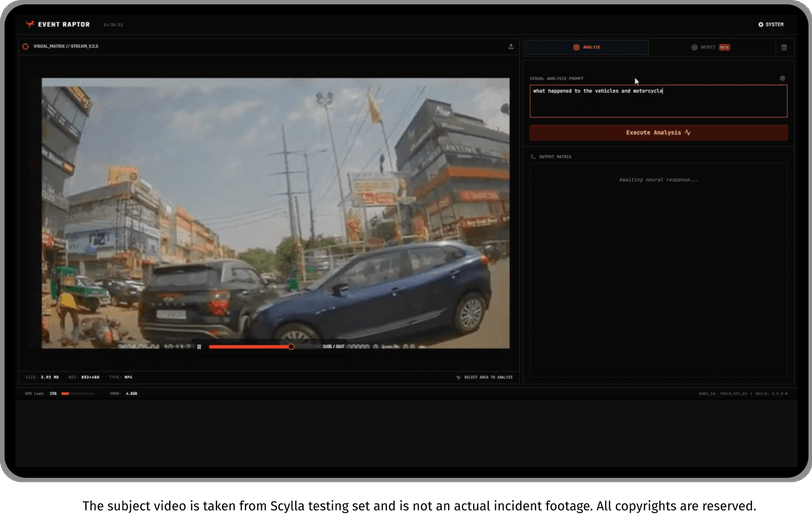
Task: Focus the visual analysis prompt text field
Action: click(658, 102)
